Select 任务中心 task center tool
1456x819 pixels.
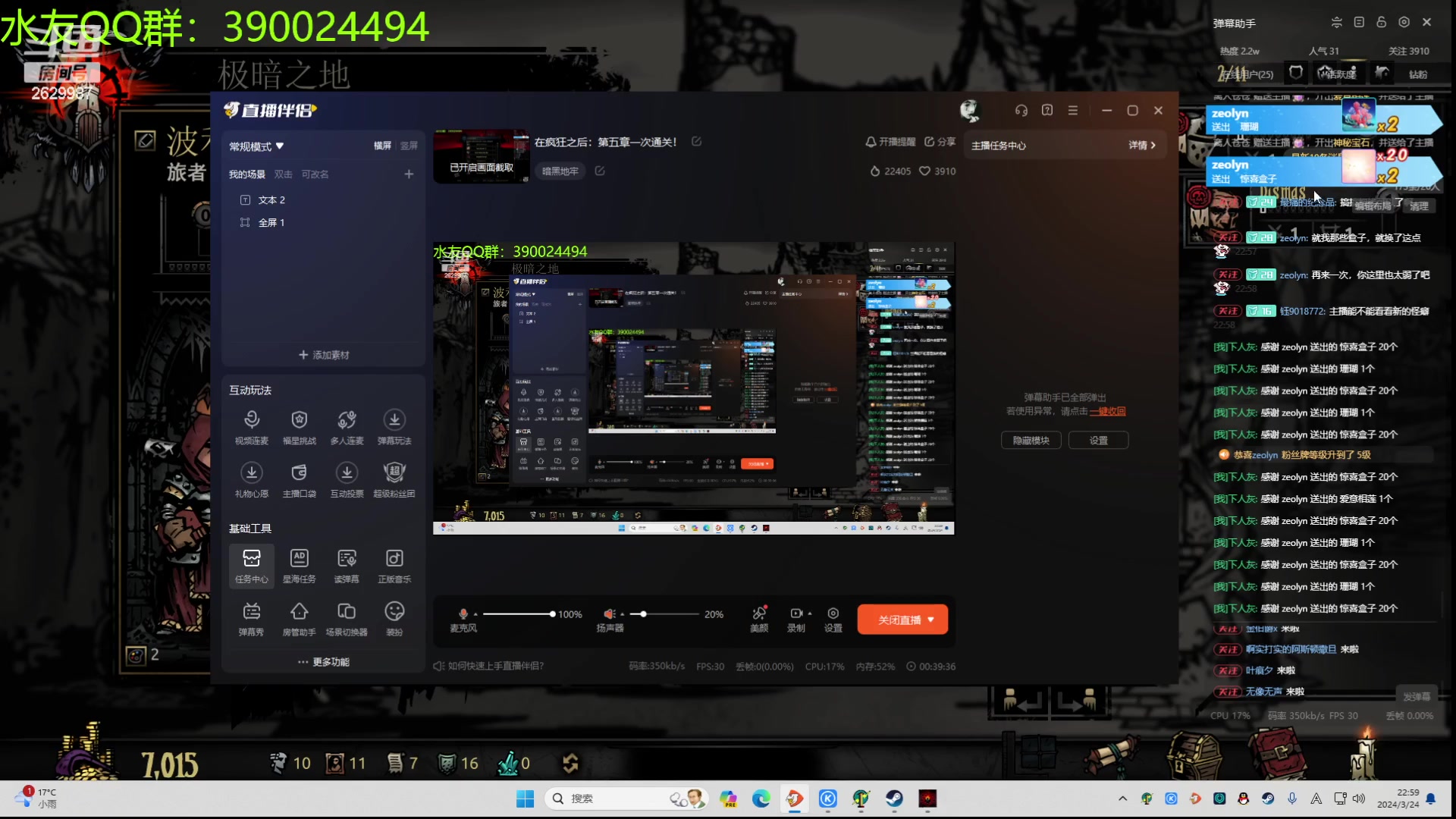[252, 566]
